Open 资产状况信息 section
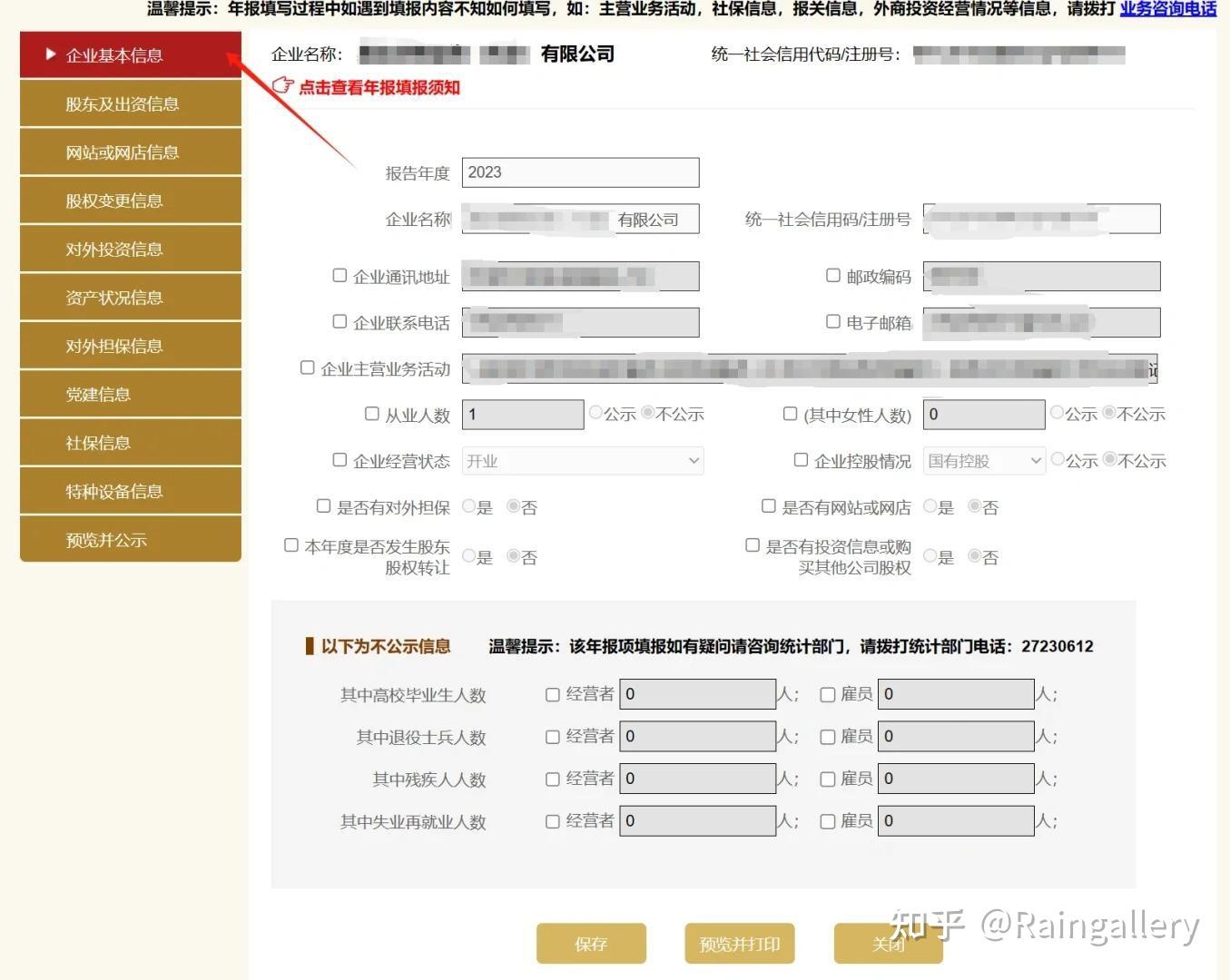Screen dimensions: 1230x980 click(131, 297)
